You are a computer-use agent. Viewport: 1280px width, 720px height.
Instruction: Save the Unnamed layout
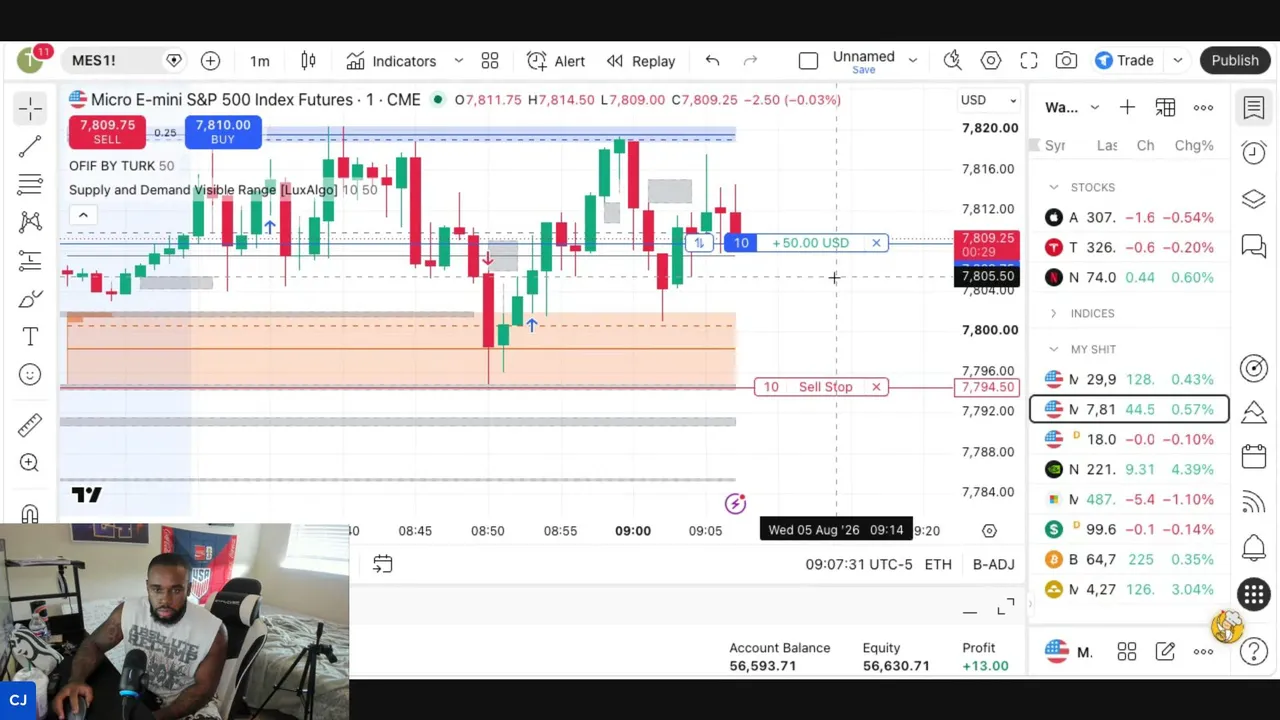click(864, 70)
